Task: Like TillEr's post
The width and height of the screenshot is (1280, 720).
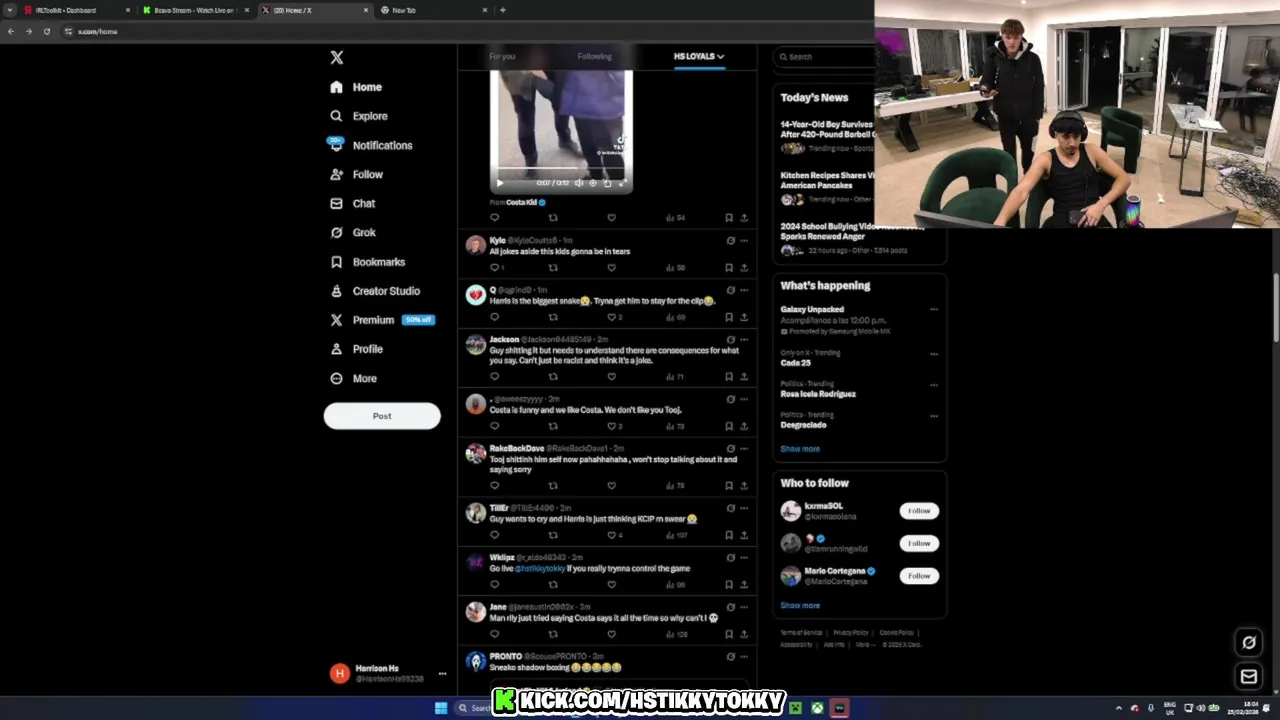Action: point(612,535)
